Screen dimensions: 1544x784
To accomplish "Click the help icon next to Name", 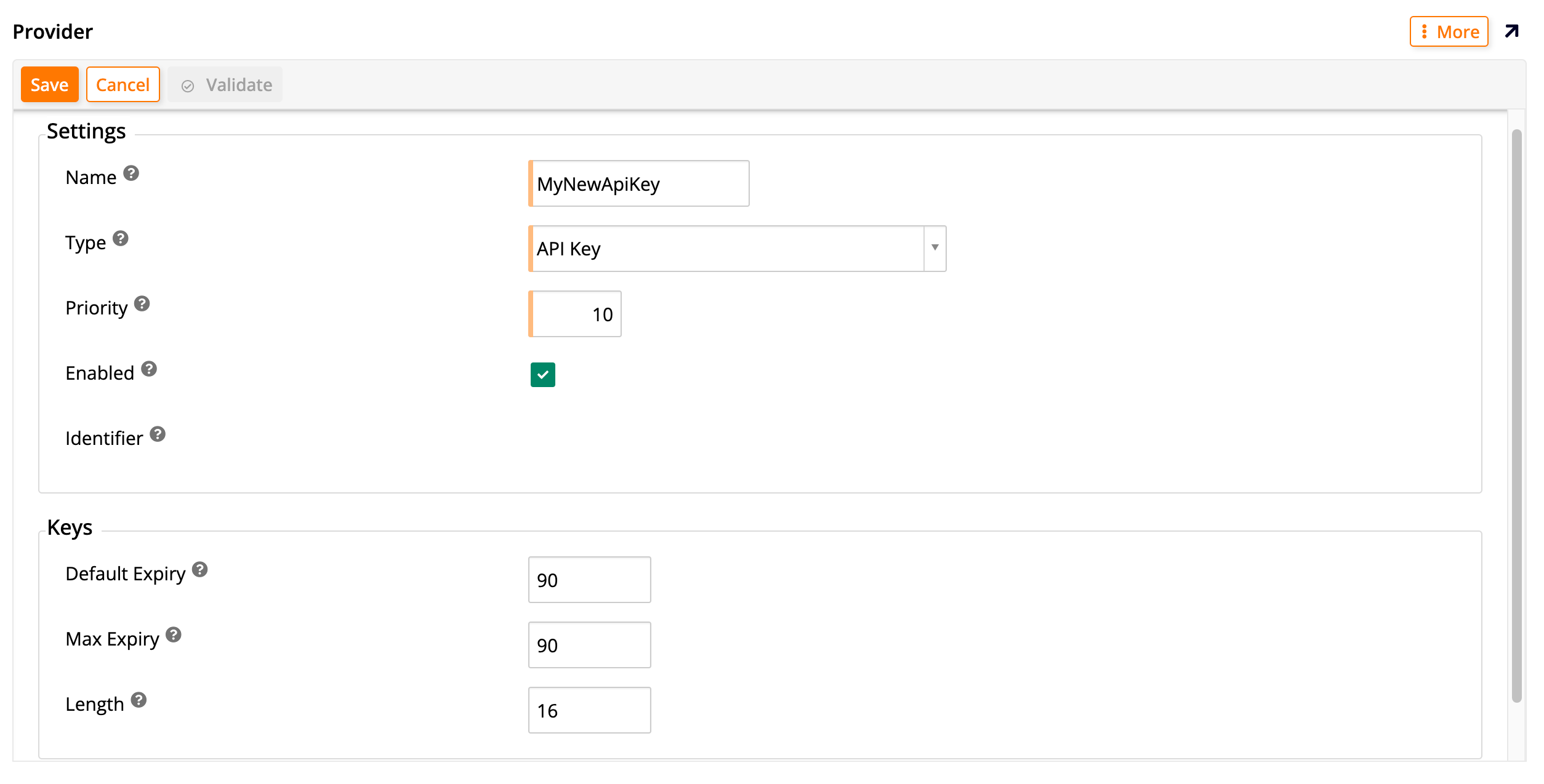I will coord(131,174).
